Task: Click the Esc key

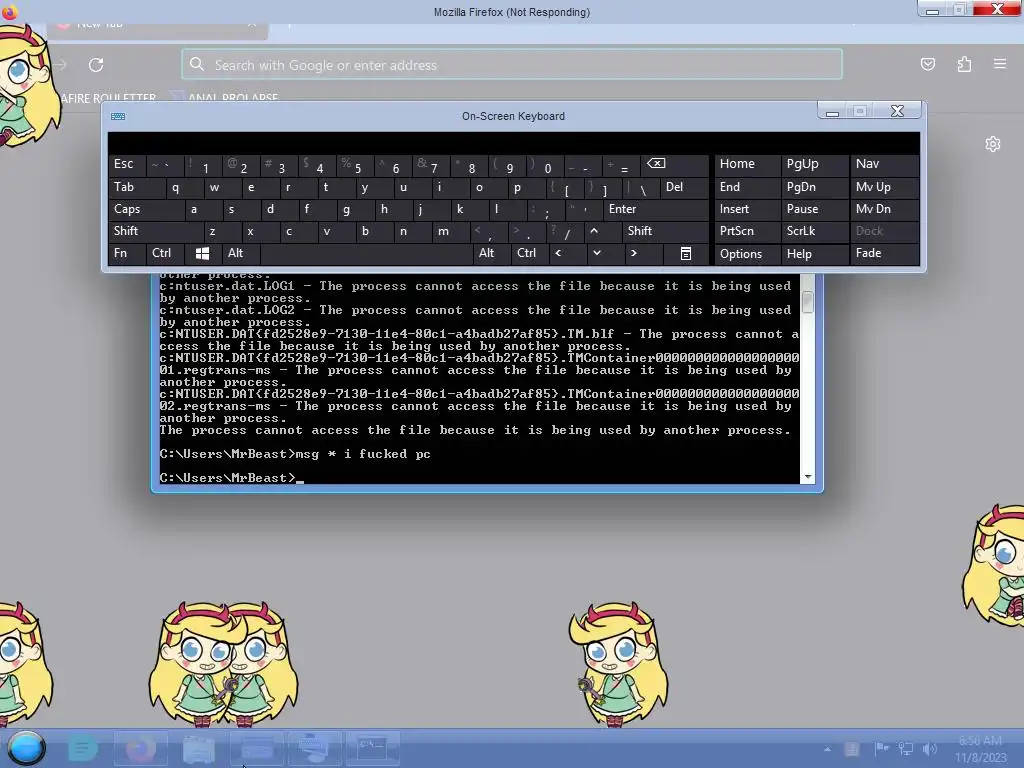Action: click(x=126, y=164)
